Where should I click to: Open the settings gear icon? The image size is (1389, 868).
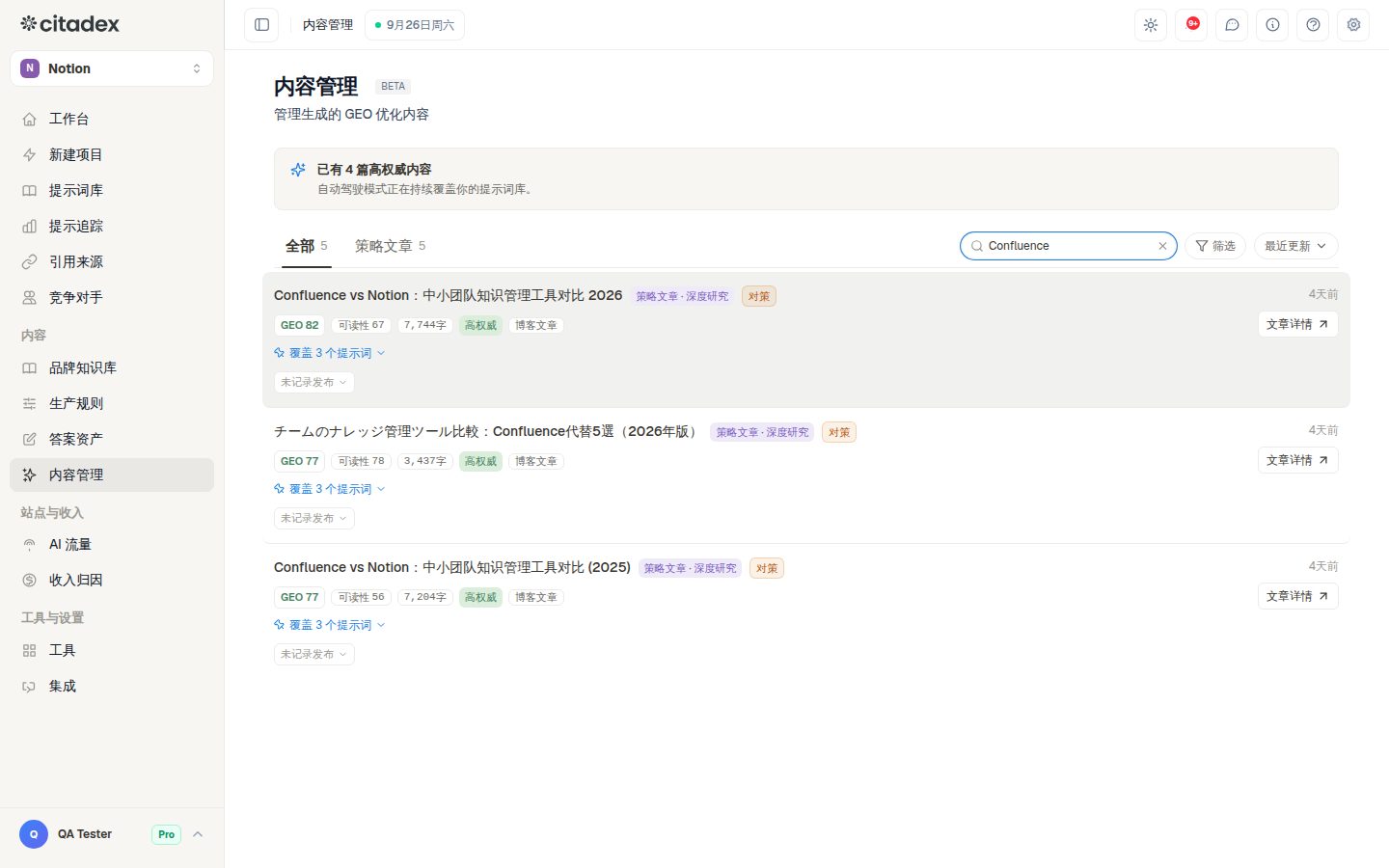(x=1353, y=25)
